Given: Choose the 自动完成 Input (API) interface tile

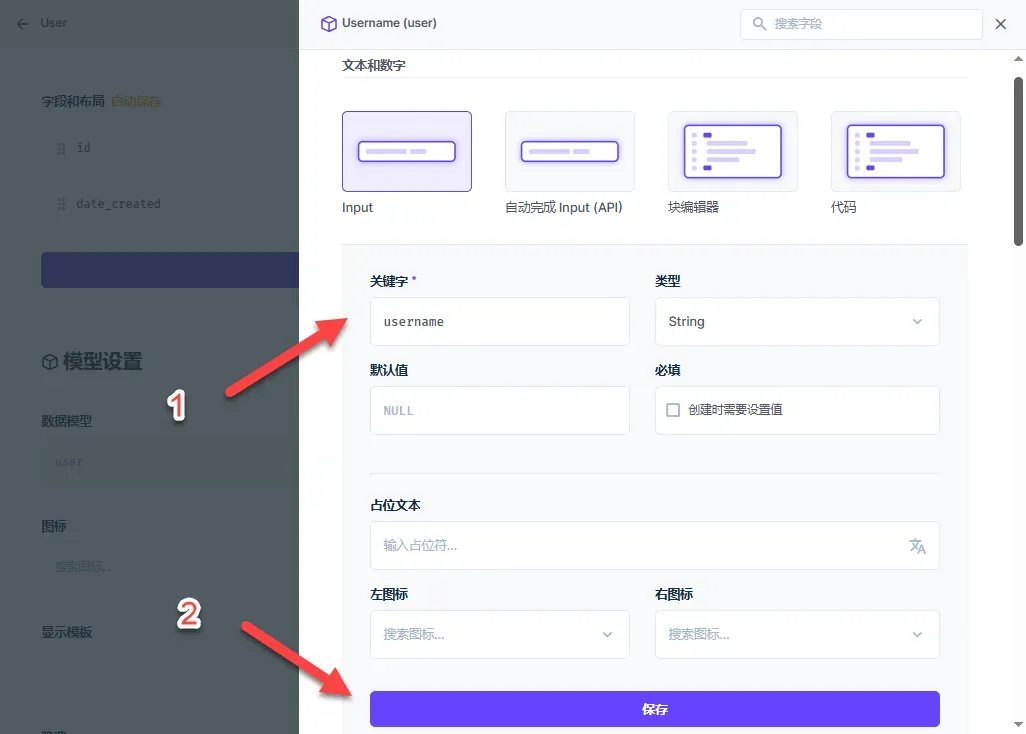Looking at the screenshot, I should pyautogui.click(x=569, y=151).
